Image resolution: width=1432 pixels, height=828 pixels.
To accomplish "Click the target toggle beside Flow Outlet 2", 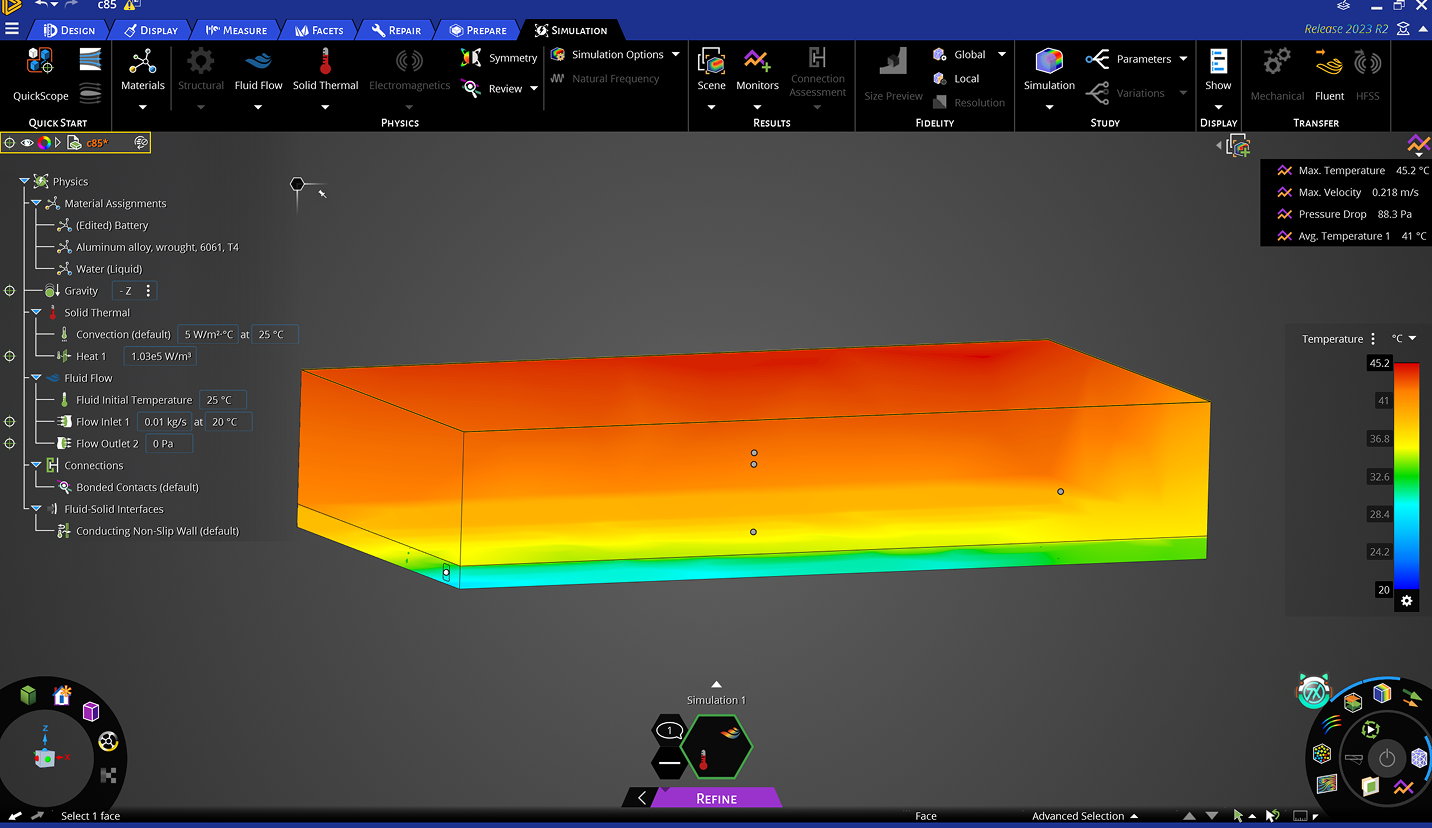I will pyautogui.click(x=10, y=443).
